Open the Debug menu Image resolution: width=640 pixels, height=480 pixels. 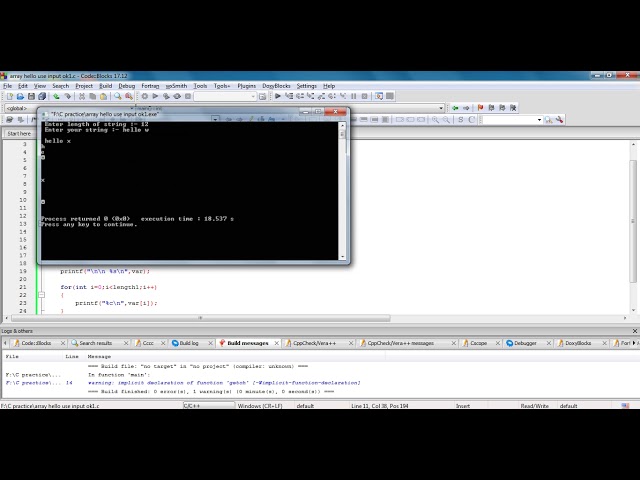click(x=127, y=86)
